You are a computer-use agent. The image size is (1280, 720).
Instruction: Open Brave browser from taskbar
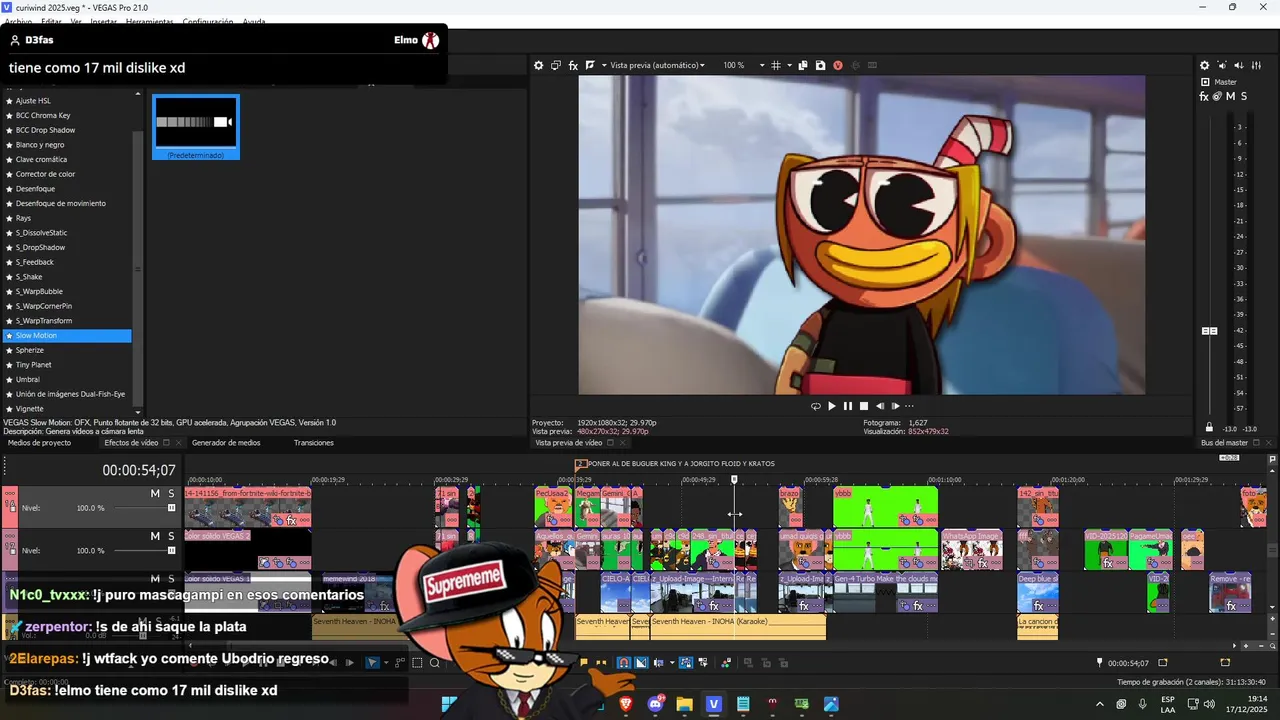pos(626,704)
